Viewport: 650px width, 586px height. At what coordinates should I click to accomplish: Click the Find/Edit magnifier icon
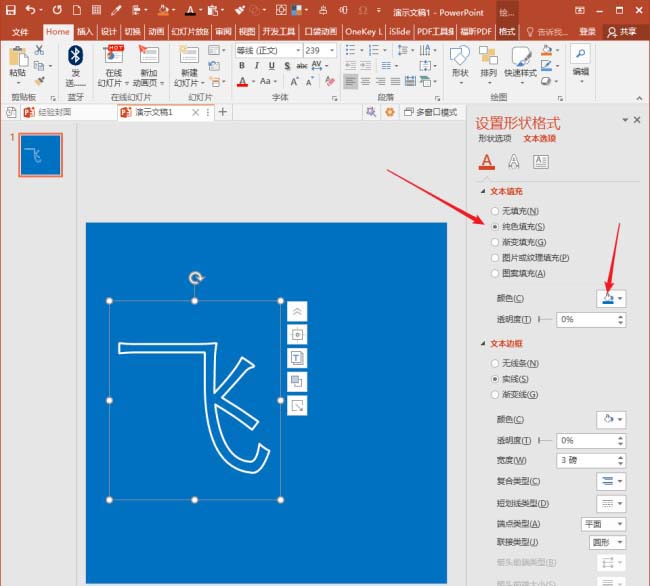point(581,53)
